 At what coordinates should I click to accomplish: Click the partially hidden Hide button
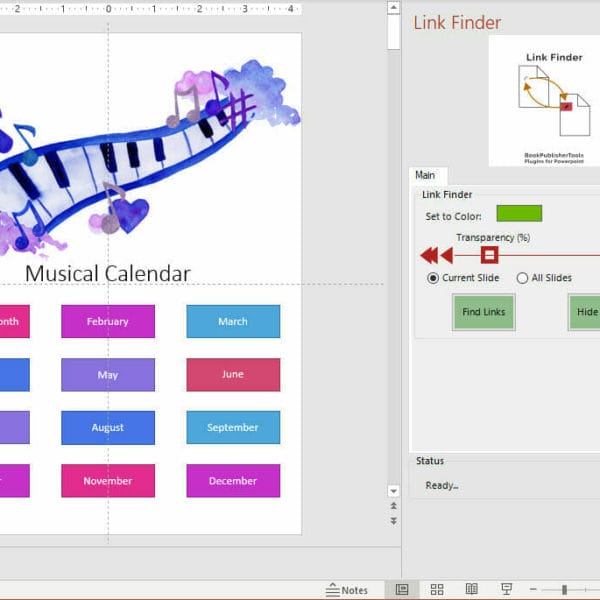tap(584, 312)
